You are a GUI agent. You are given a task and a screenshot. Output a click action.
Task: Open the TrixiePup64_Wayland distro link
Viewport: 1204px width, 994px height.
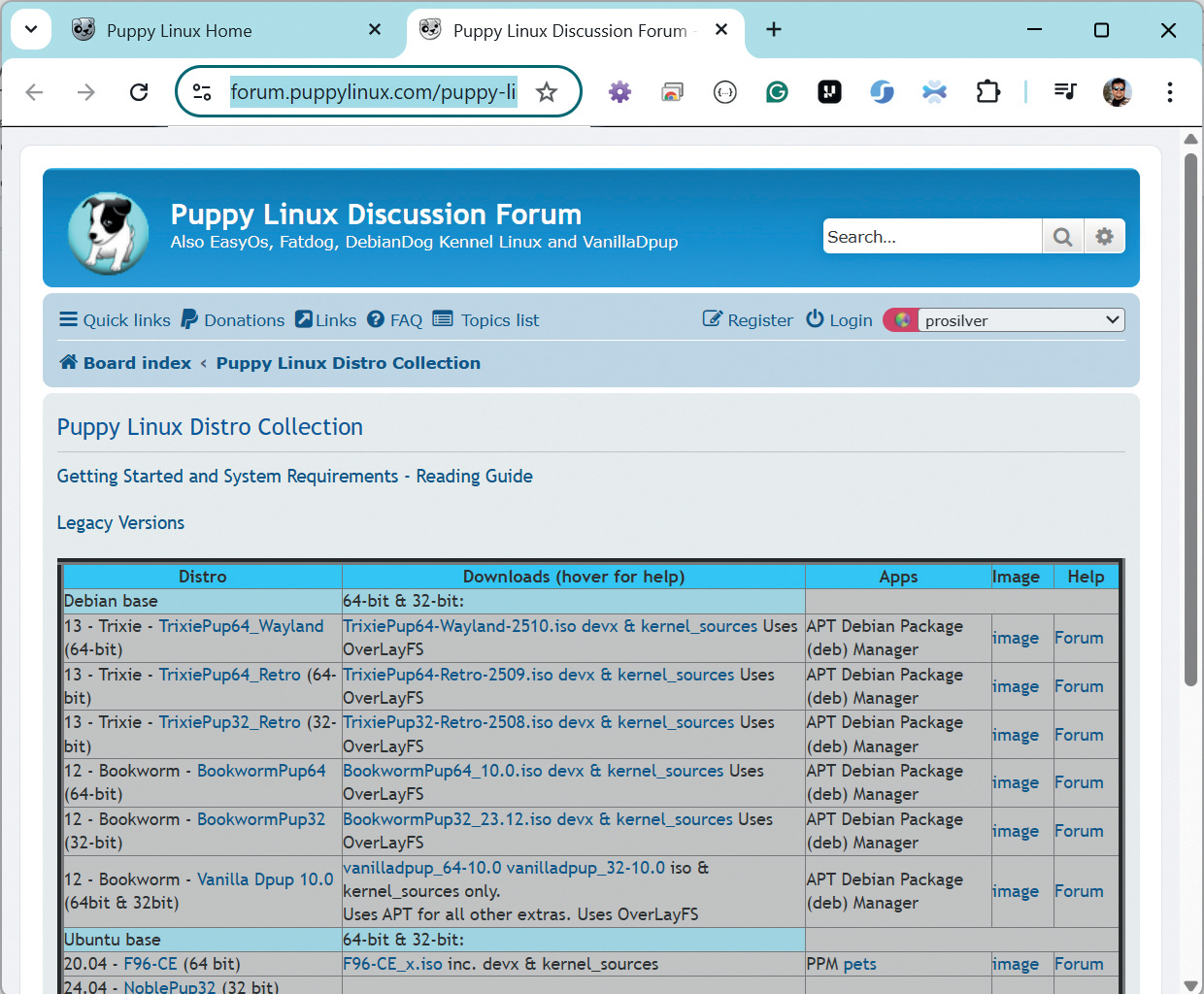coord(241,627)
